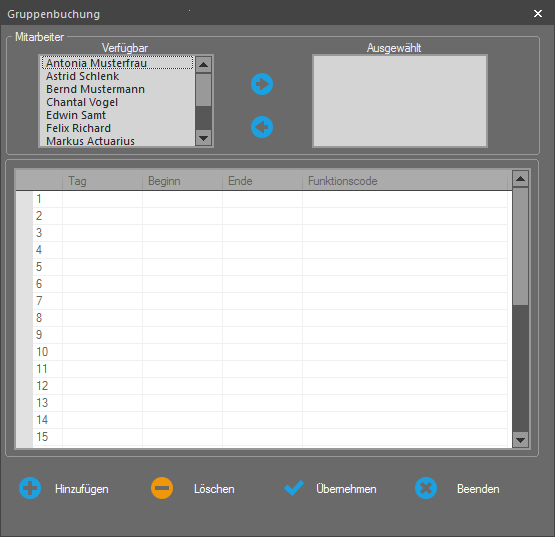Click the blue left arrow to remove employee
Screen dimensions: 555x537
pyautogui.click(x=262, y=127)
